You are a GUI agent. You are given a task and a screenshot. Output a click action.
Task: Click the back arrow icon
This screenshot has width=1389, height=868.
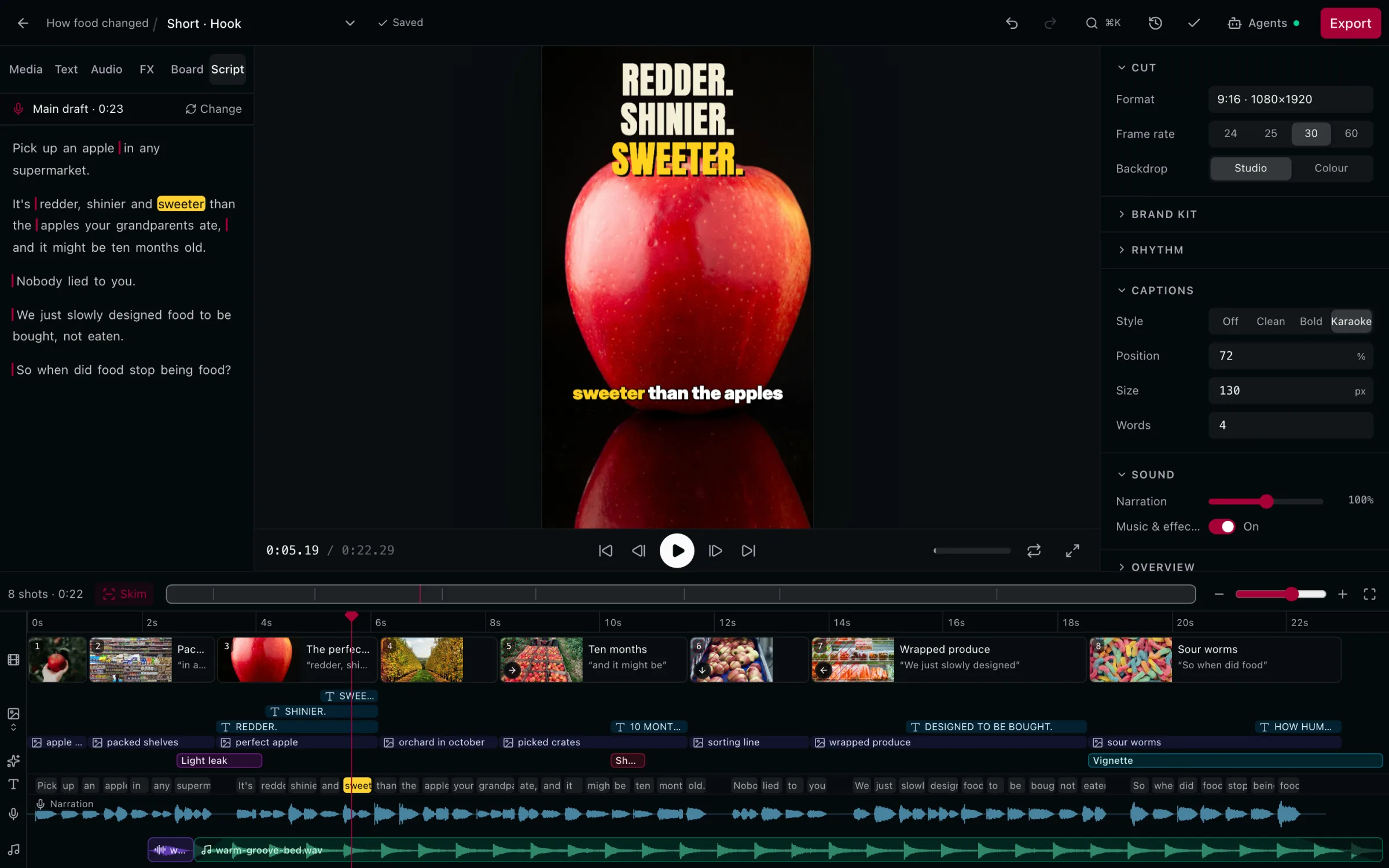(23, 23)
